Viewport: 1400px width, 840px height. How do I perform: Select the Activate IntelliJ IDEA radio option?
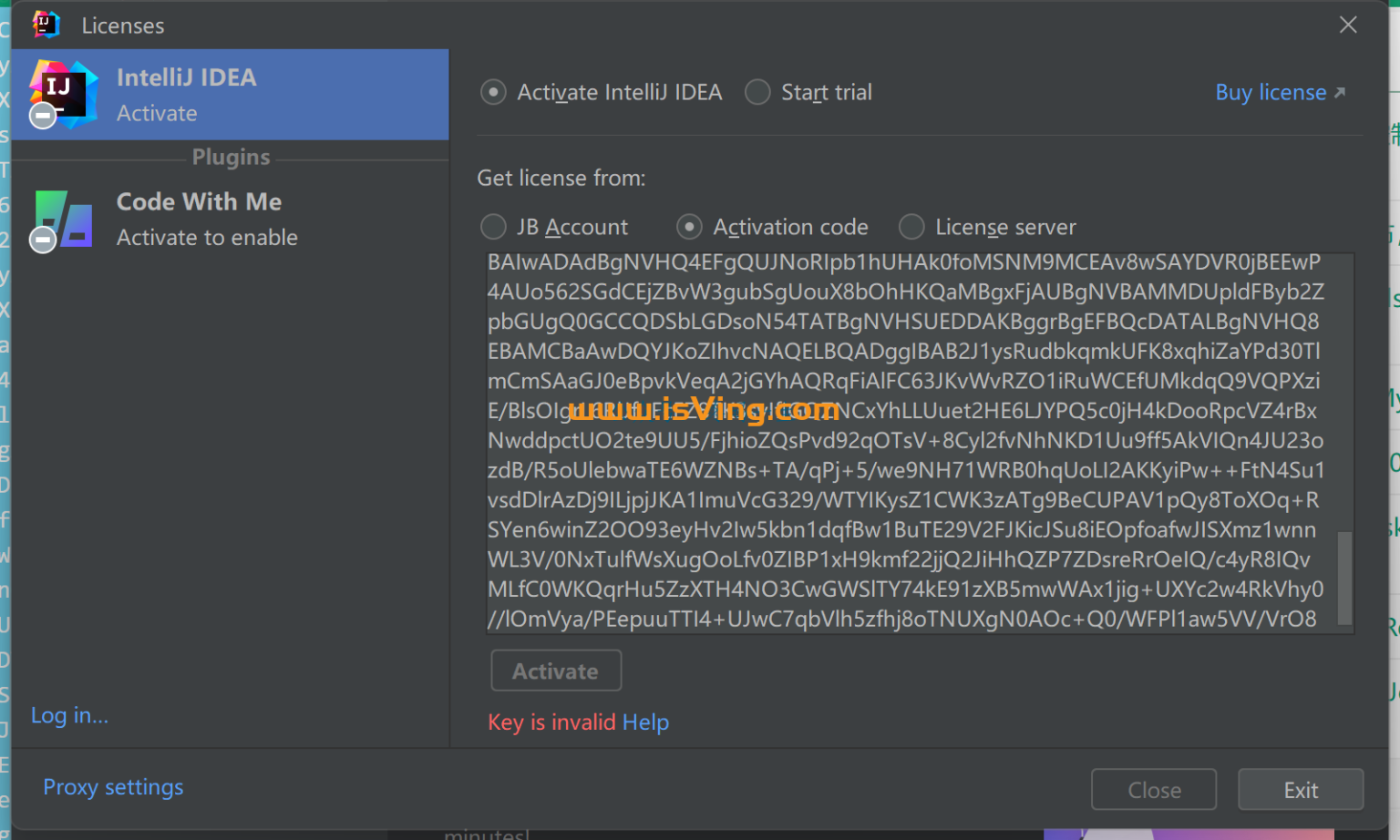[493, 92]
